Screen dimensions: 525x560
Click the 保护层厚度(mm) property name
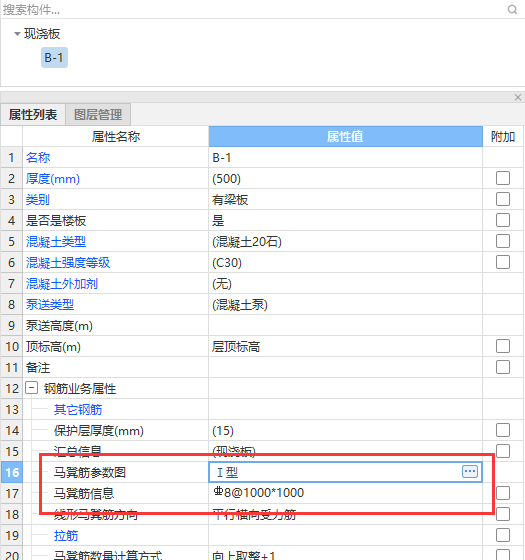coord(99,431)
